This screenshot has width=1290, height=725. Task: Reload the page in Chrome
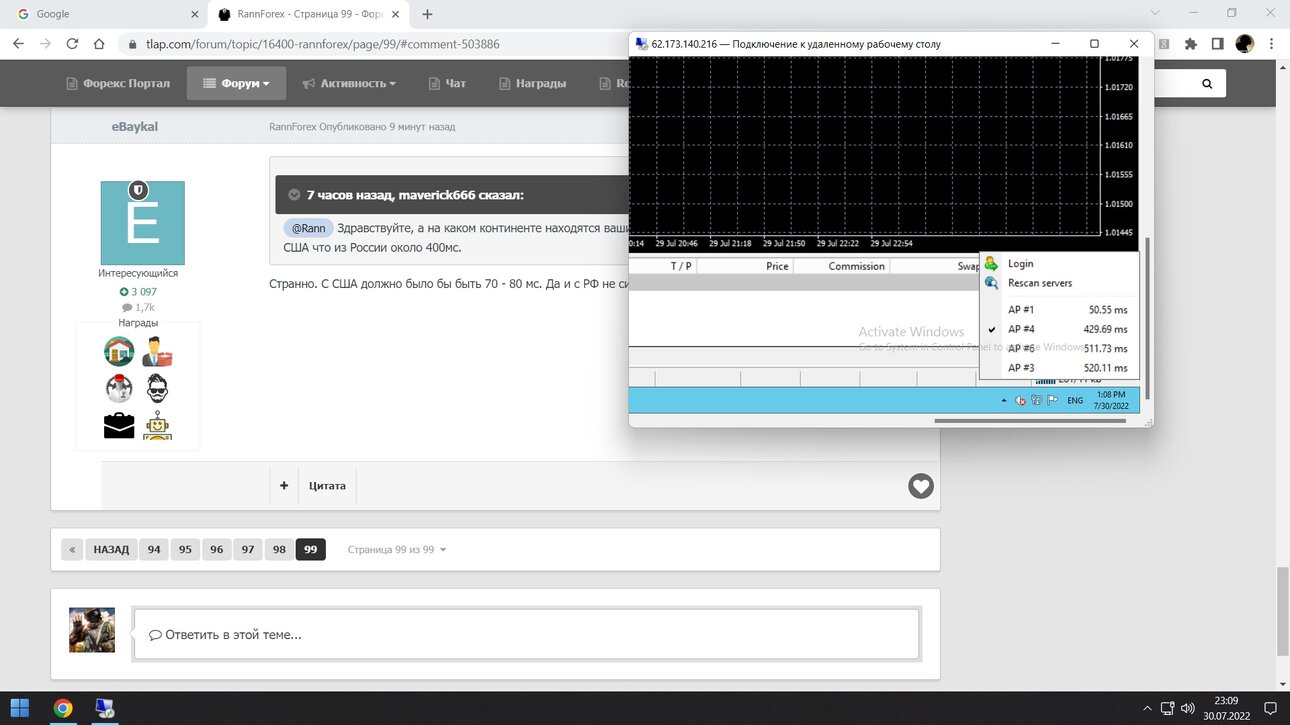point(72,44)
